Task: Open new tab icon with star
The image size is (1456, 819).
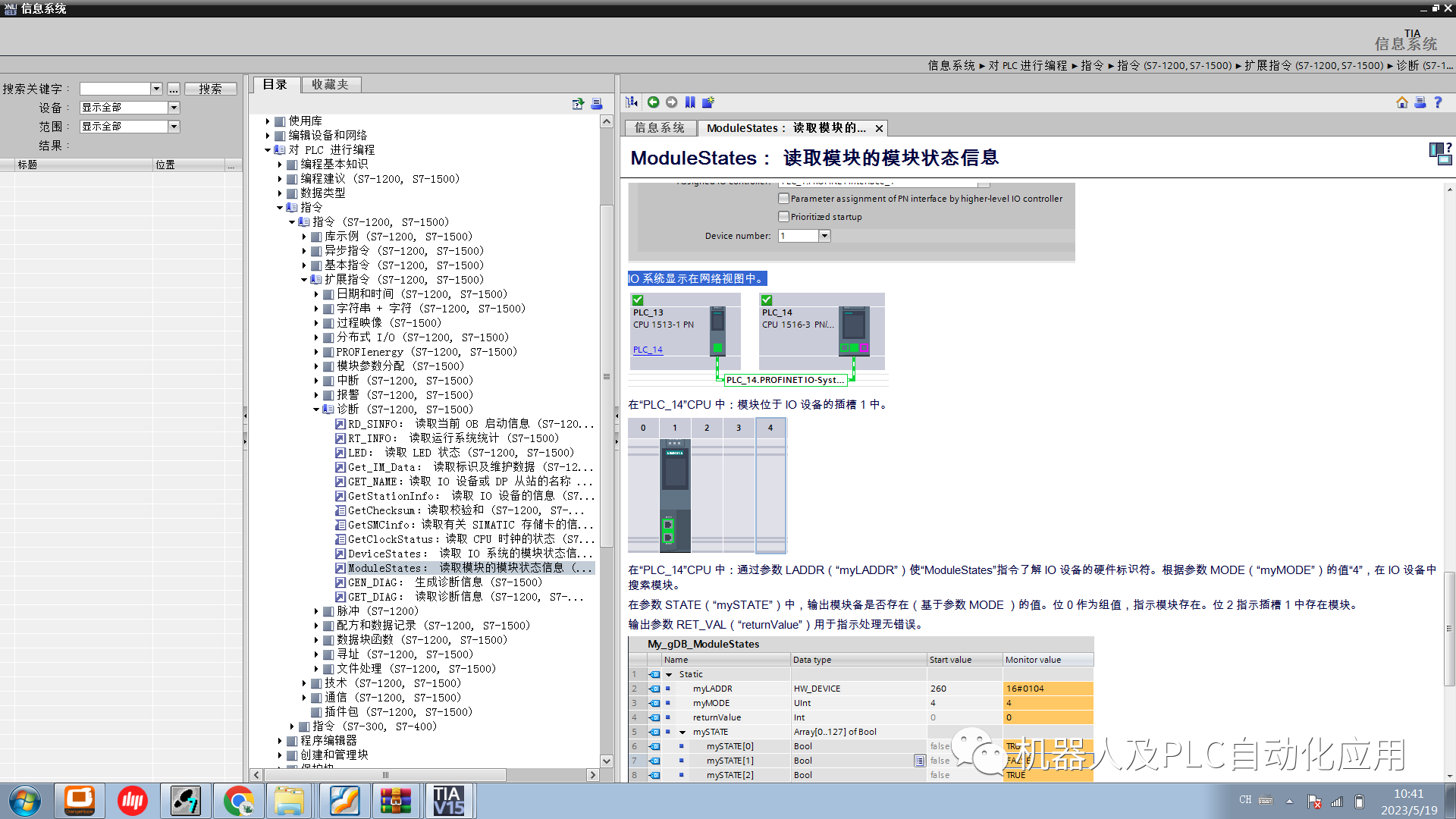Action: (708, 102)
